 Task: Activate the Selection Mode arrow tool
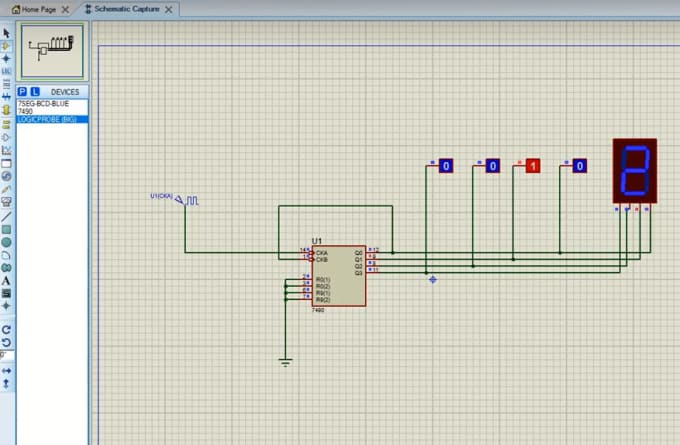click(x=6, y=33)
